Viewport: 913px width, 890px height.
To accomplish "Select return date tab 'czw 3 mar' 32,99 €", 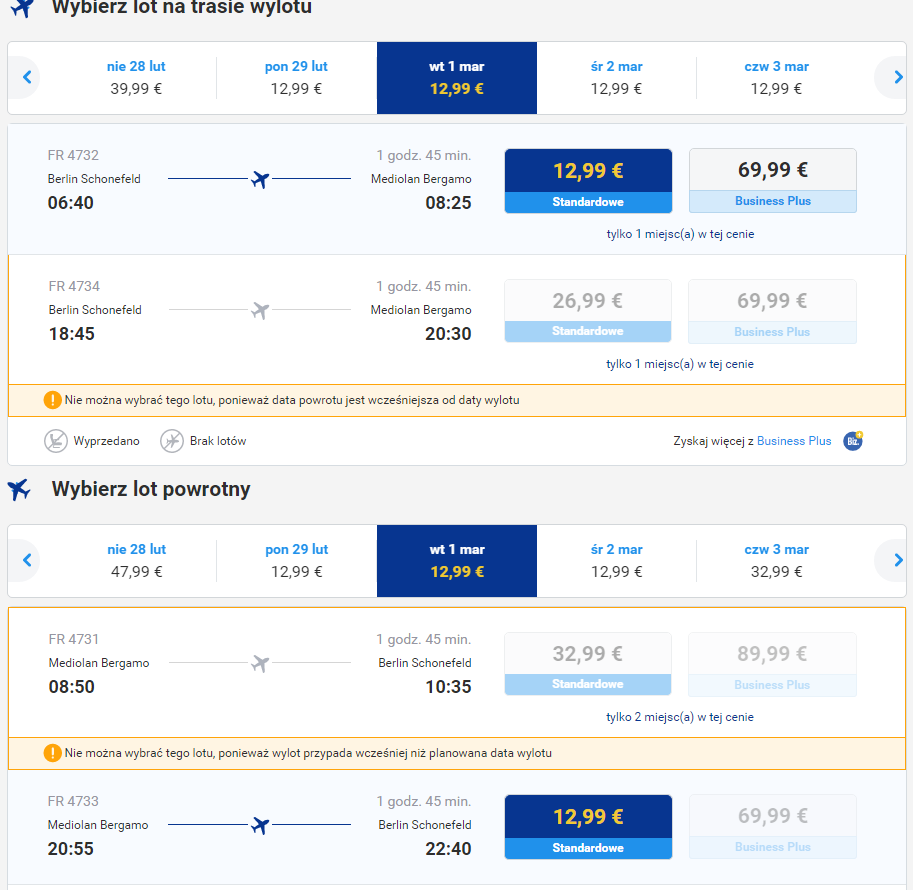I will point(776,560).
